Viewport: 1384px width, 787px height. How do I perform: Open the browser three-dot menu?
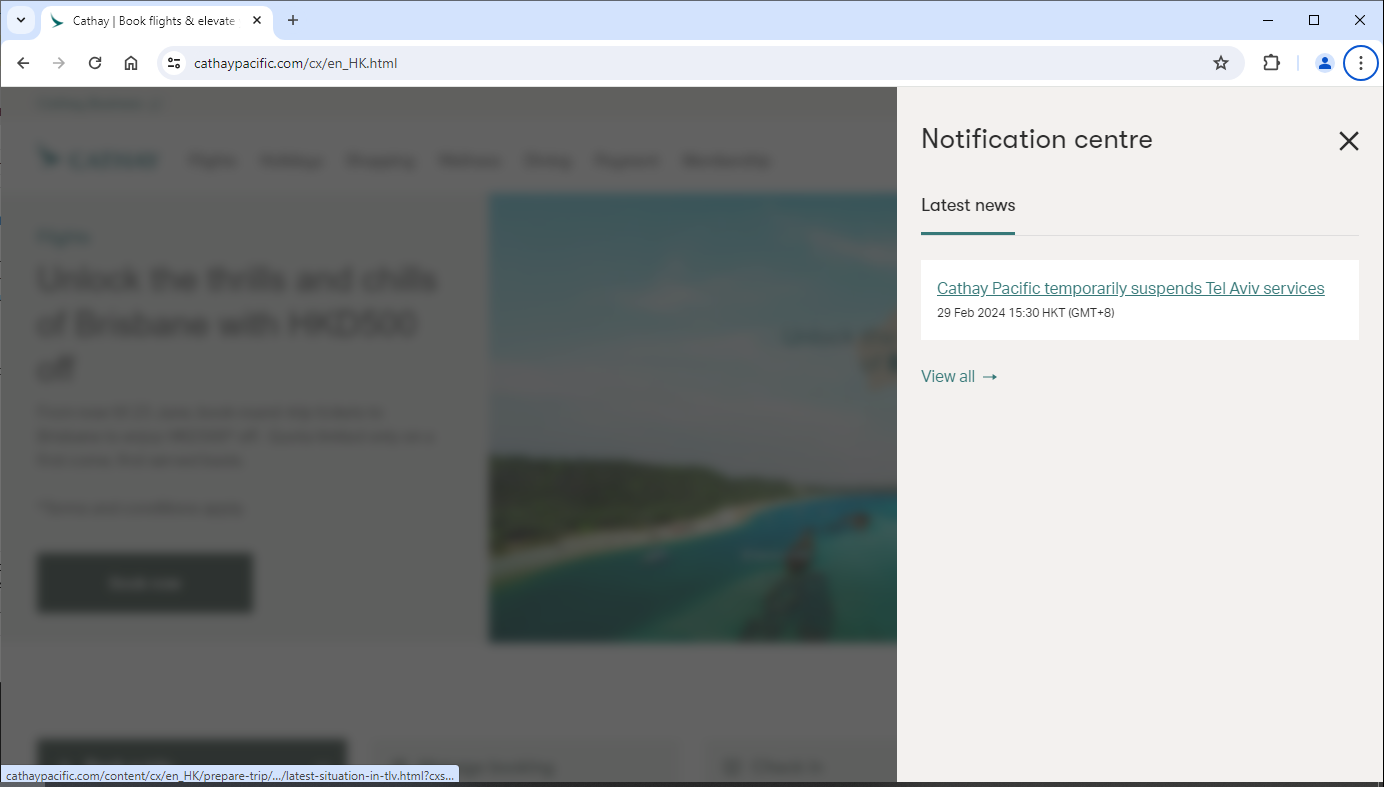(x=1360, y=62)
